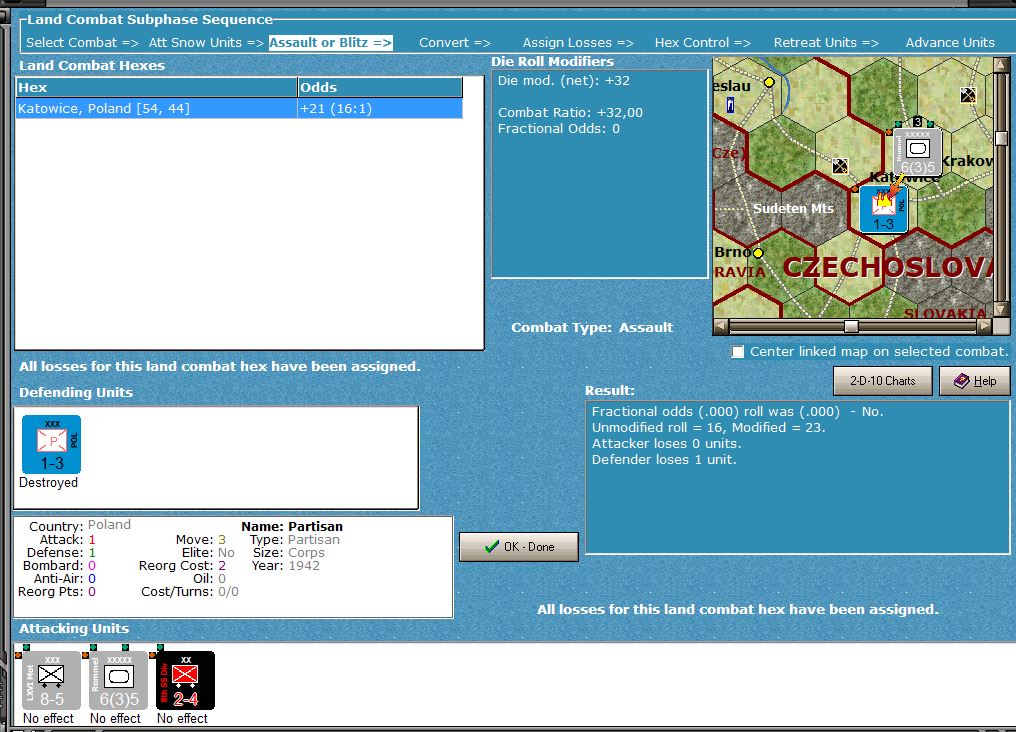
Task: Click the Die mod. (net): +32 line
Action: (x=563, y=81)
